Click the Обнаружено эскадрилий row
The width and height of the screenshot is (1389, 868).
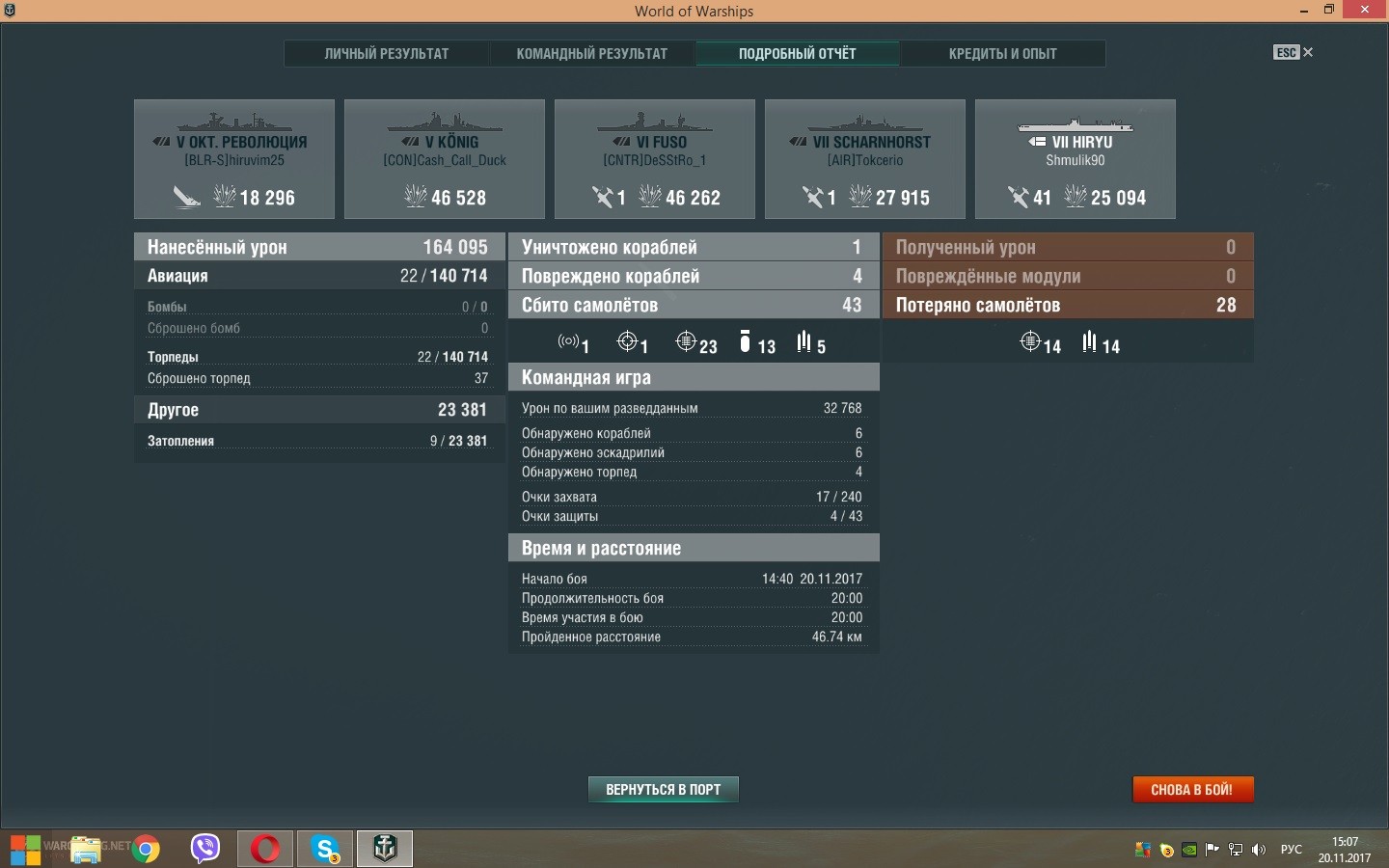(694, 452)
